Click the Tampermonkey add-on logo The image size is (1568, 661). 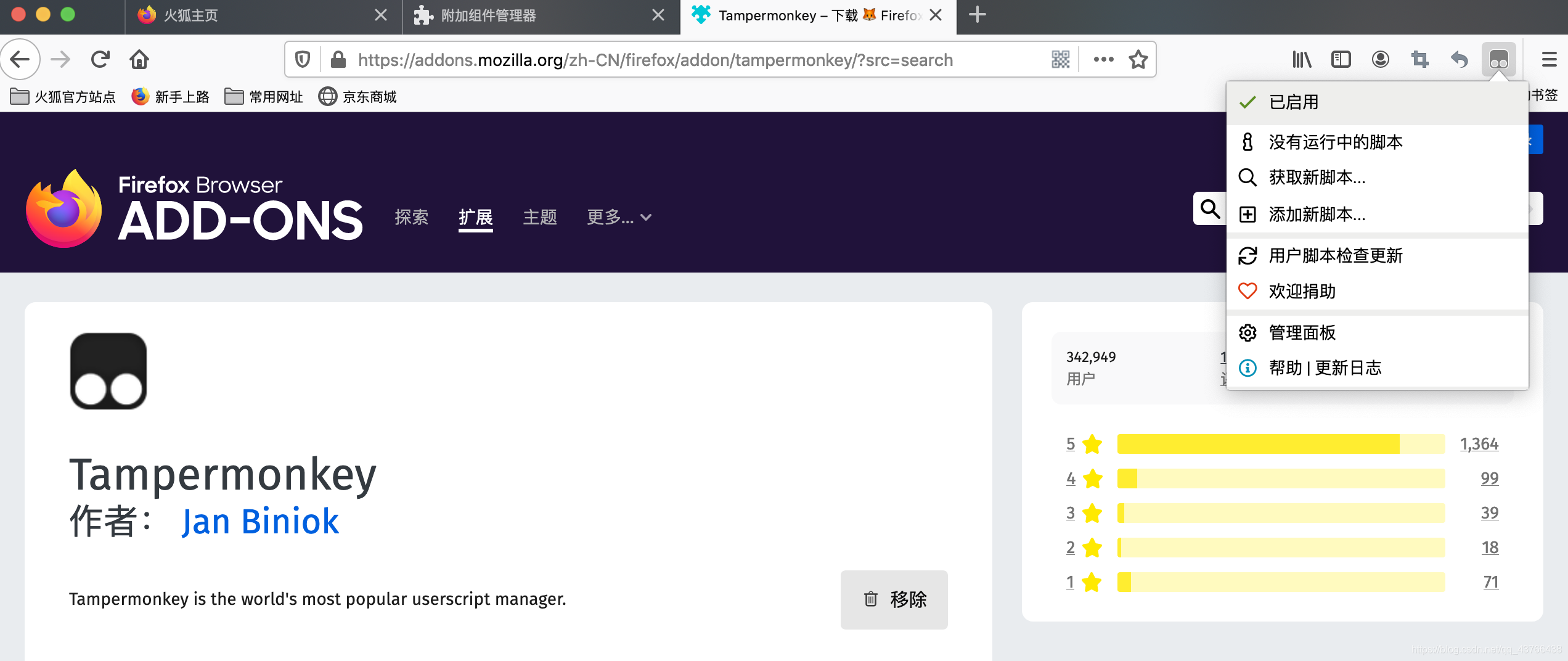coord(108,371)
